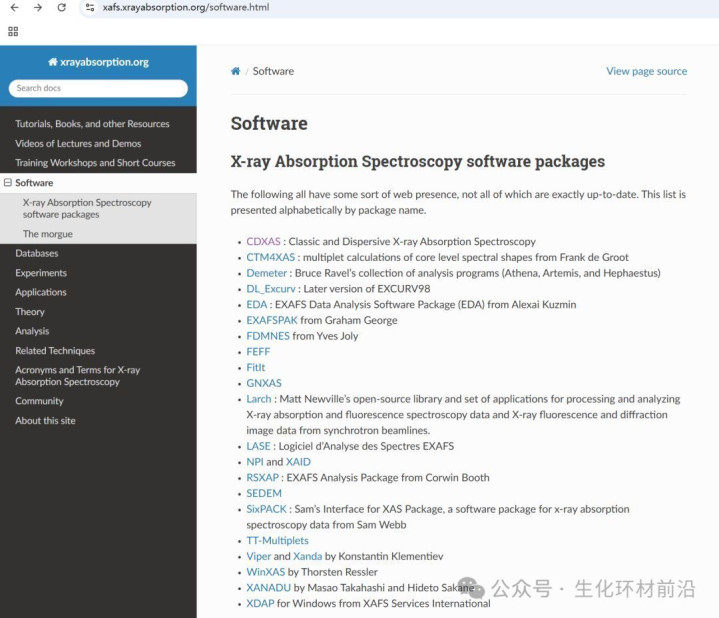719x618 pixels.
Task: Open the Demeter software link
Action: (x=267, y=273)
